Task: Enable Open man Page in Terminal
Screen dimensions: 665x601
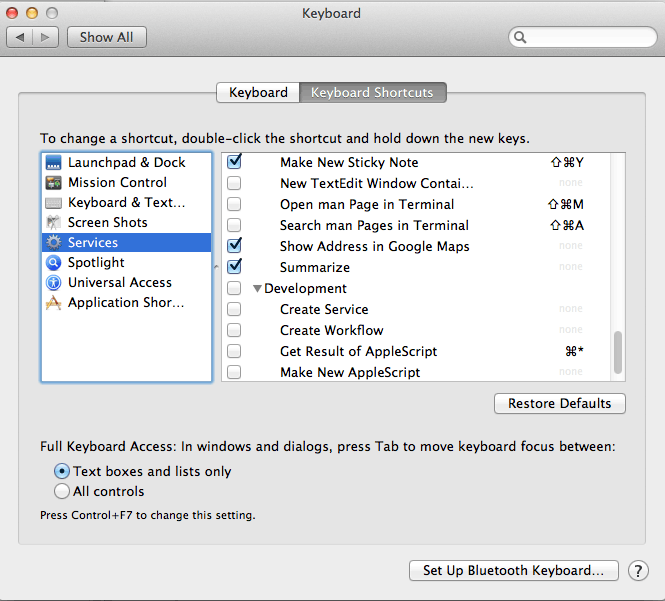Action: tap(234, 204)
